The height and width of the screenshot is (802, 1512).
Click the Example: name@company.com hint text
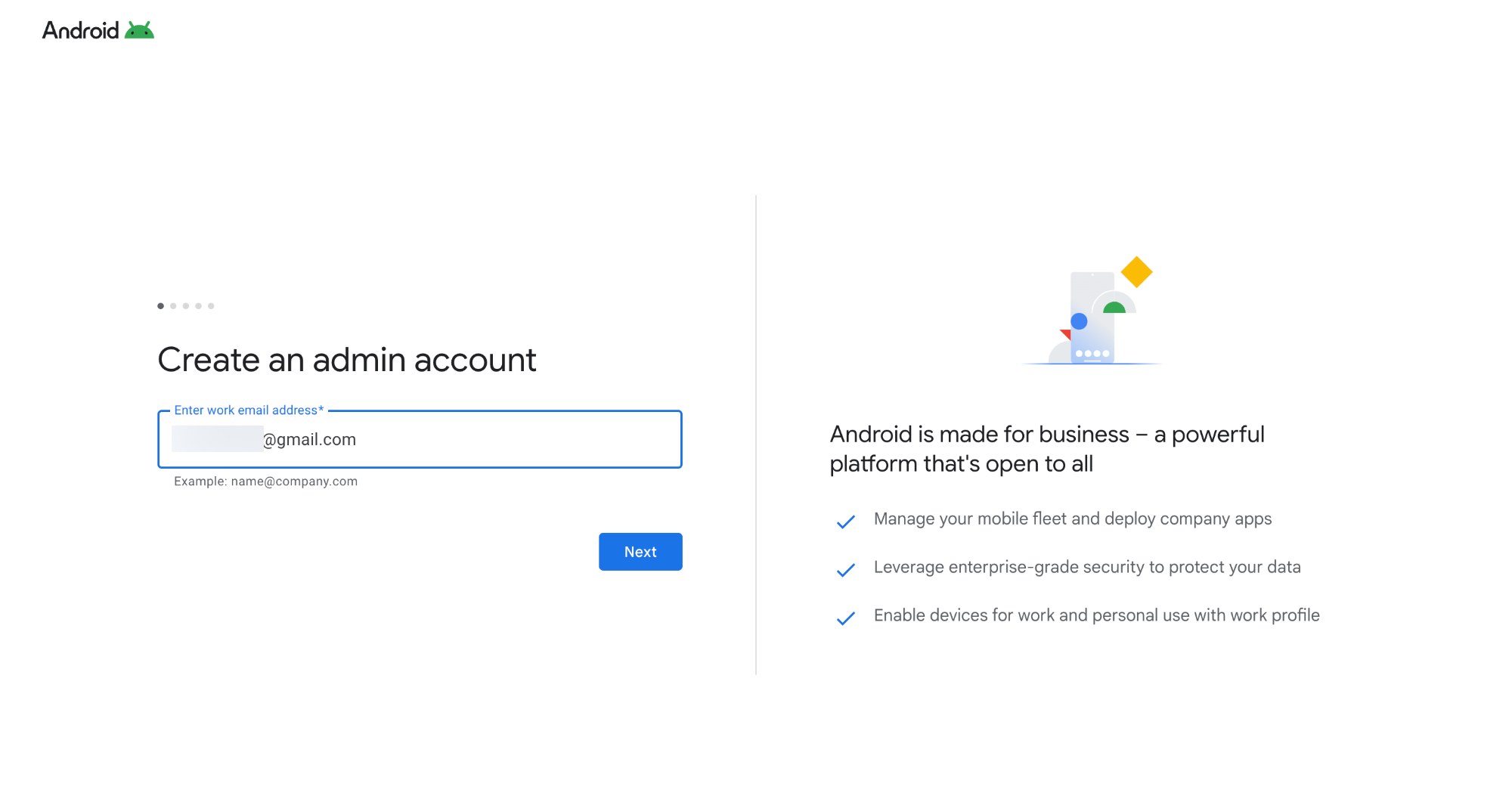[x=265, y=482]
